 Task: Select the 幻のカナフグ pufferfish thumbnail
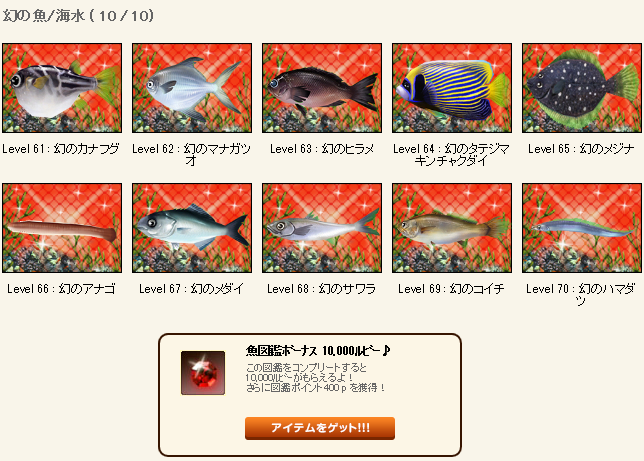(62, 88)
